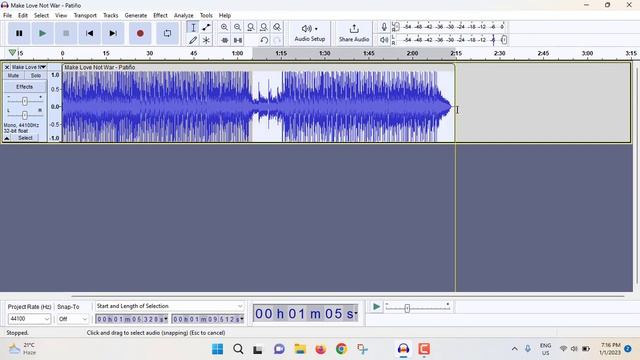Open the Edit menu
This screenshot has width=640, height=360.
tap(23, 16)
